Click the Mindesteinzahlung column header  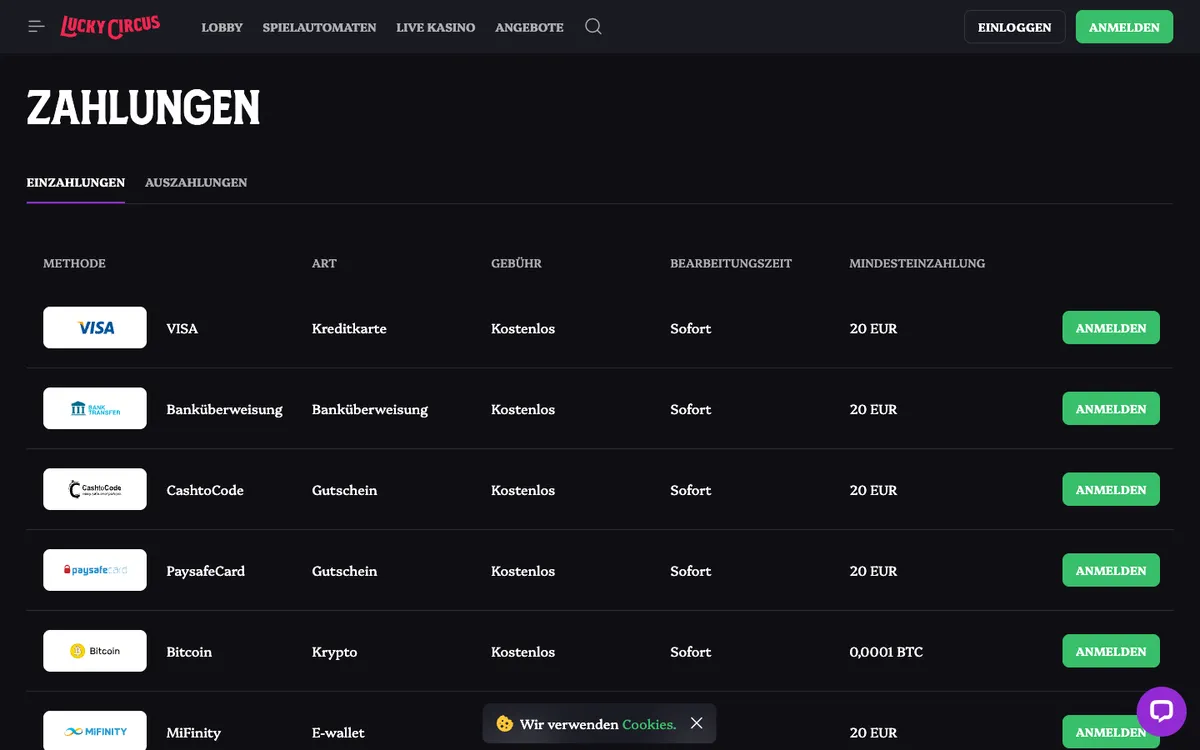click(917, 264)
